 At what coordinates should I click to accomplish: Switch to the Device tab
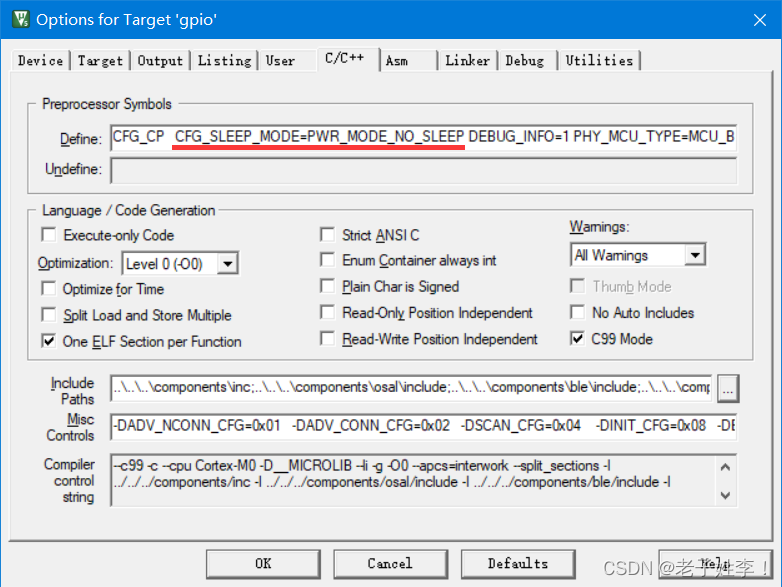(40, 61)
